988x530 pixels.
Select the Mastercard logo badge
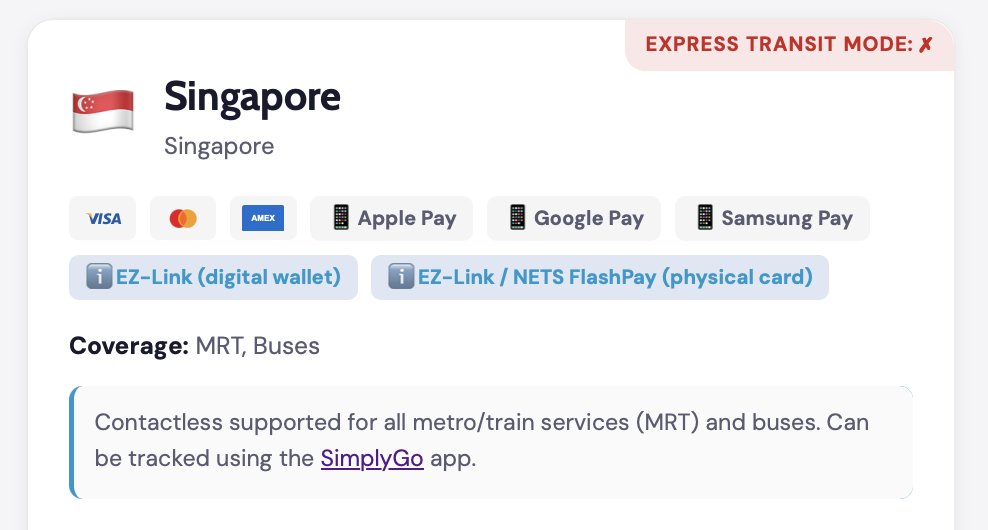[x=183, y=218]
